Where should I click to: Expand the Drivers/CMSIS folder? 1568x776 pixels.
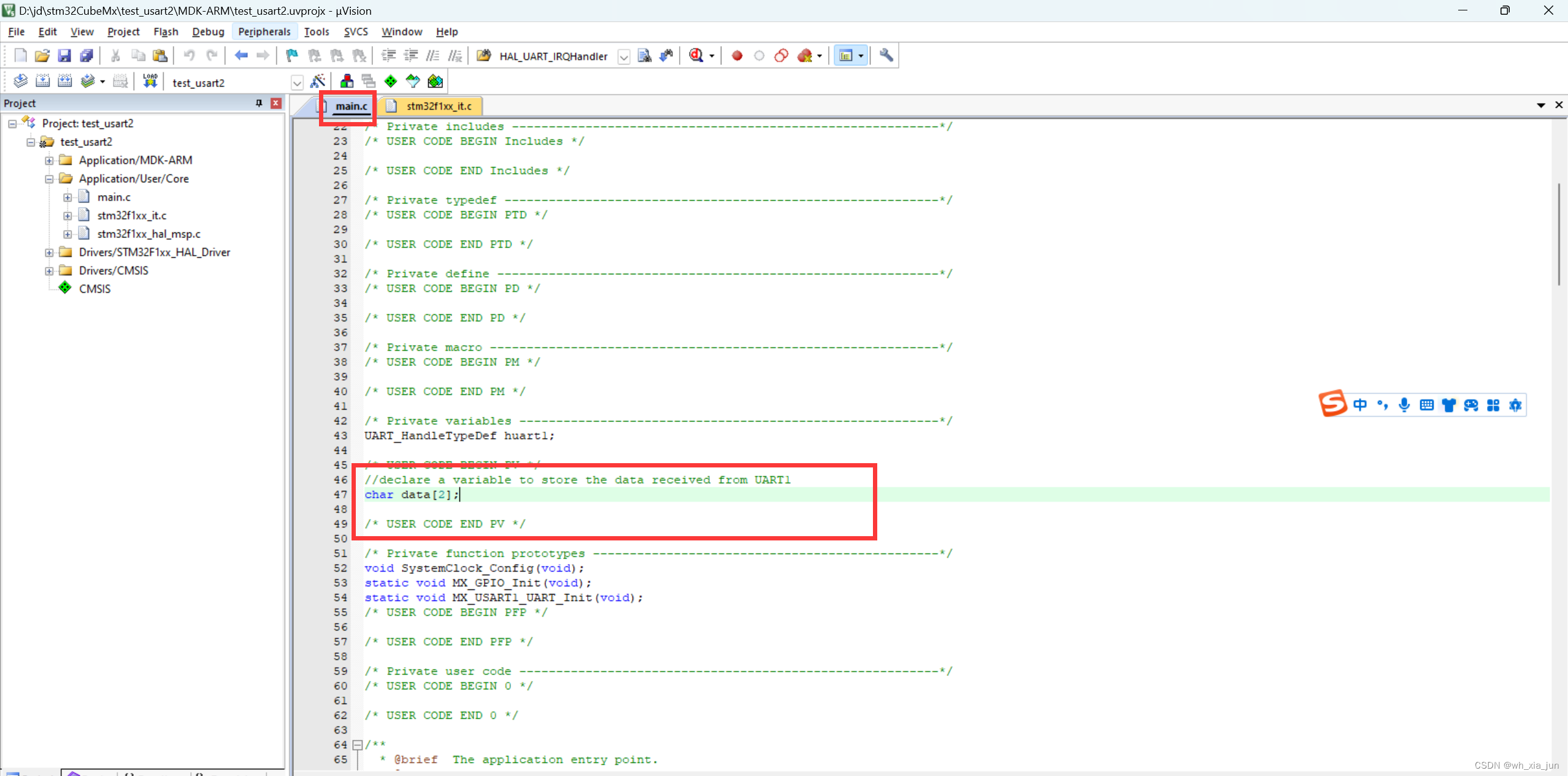pos(49,271)
